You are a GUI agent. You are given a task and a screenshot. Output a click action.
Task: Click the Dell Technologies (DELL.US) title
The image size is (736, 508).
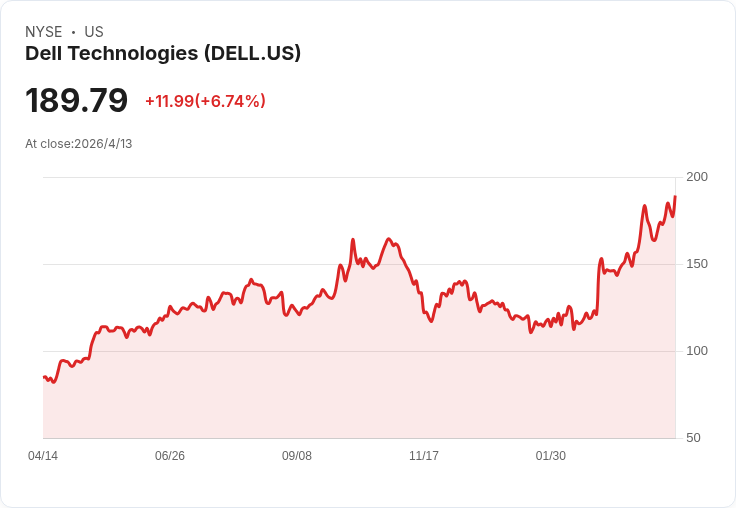click(163, 54)
